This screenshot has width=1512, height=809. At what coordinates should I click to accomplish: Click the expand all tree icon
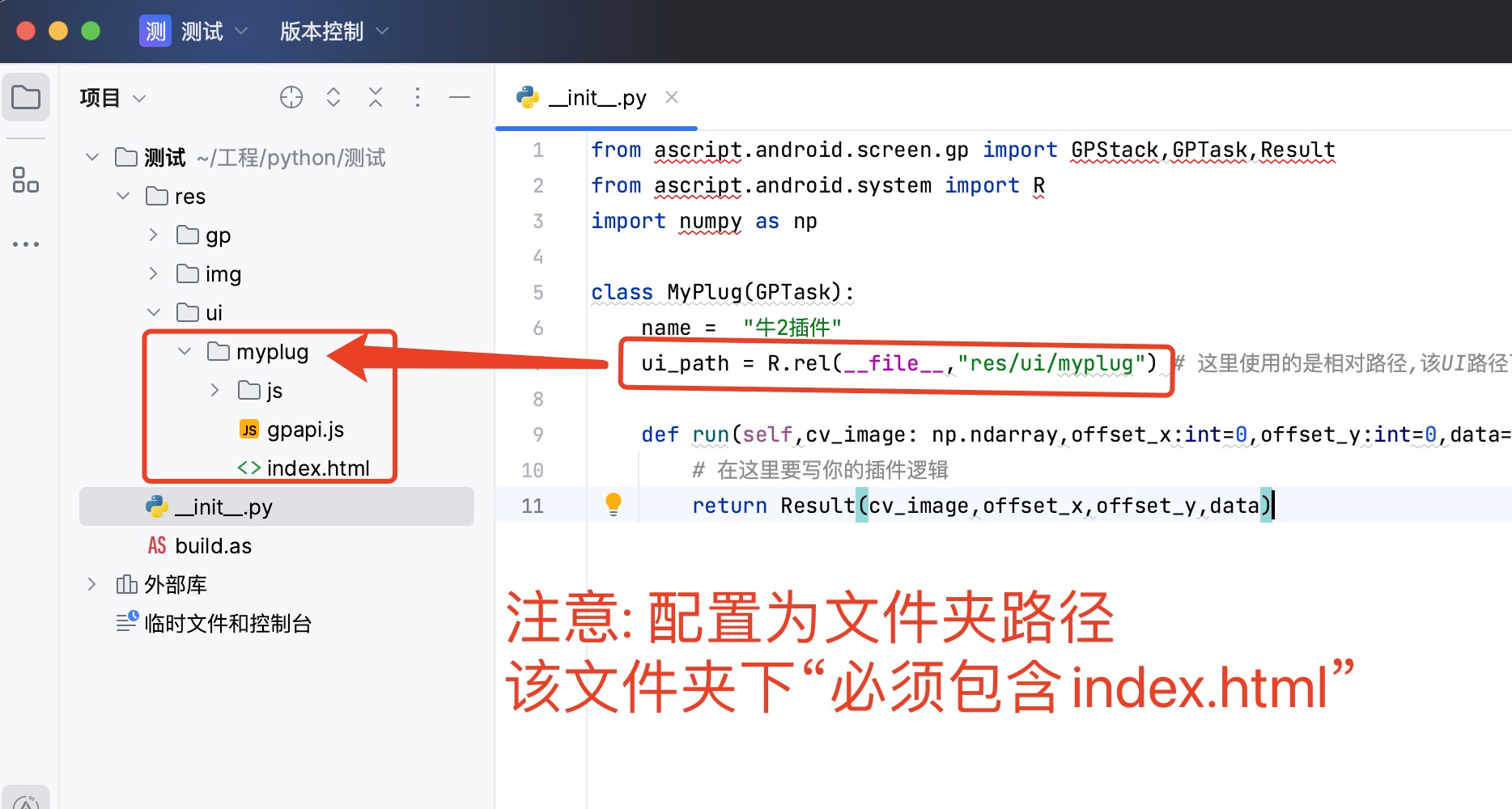coord(333,97)
